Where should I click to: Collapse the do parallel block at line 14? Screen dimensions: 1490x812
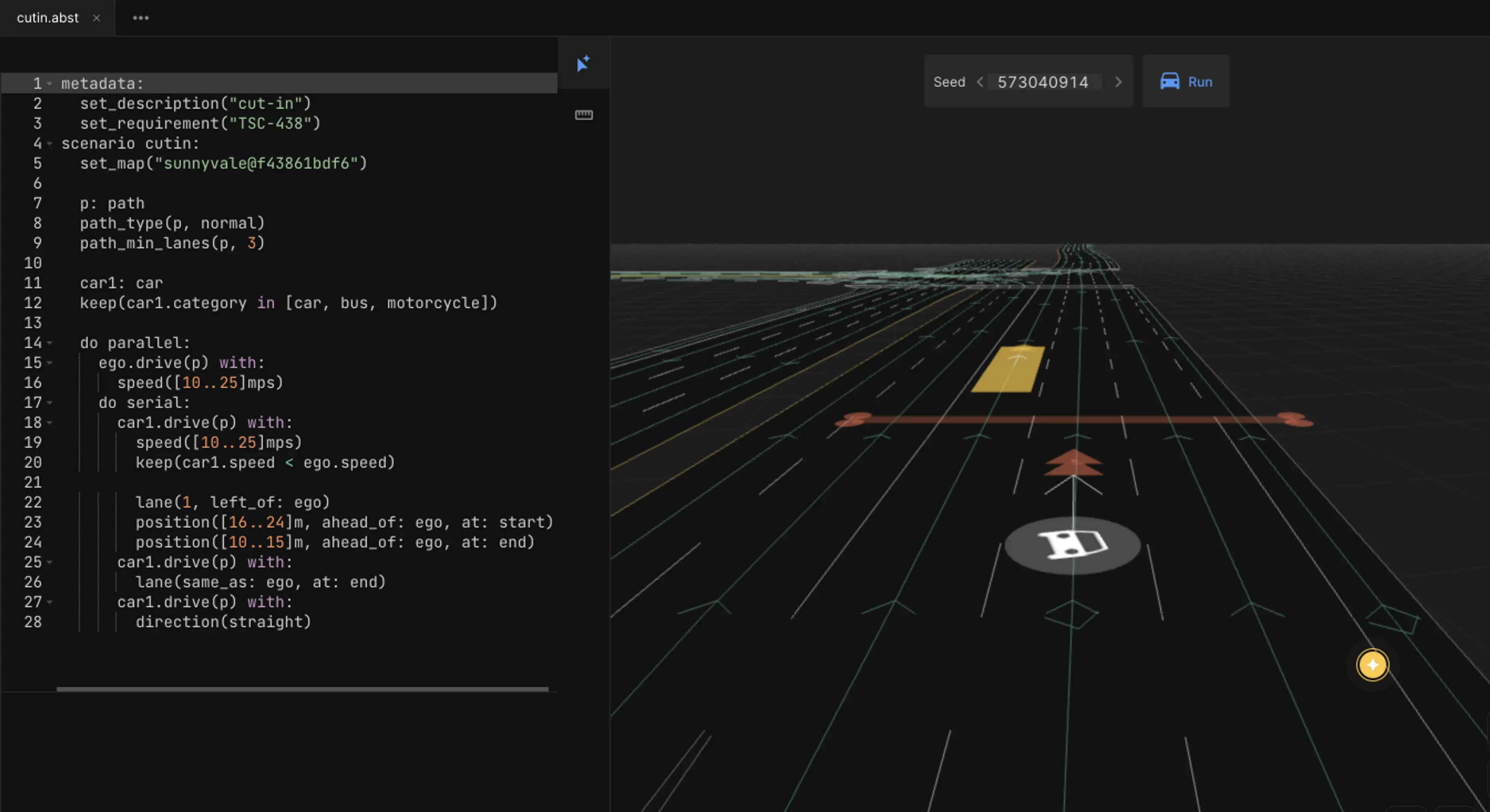pyautogui.click(x=50, y=343)
